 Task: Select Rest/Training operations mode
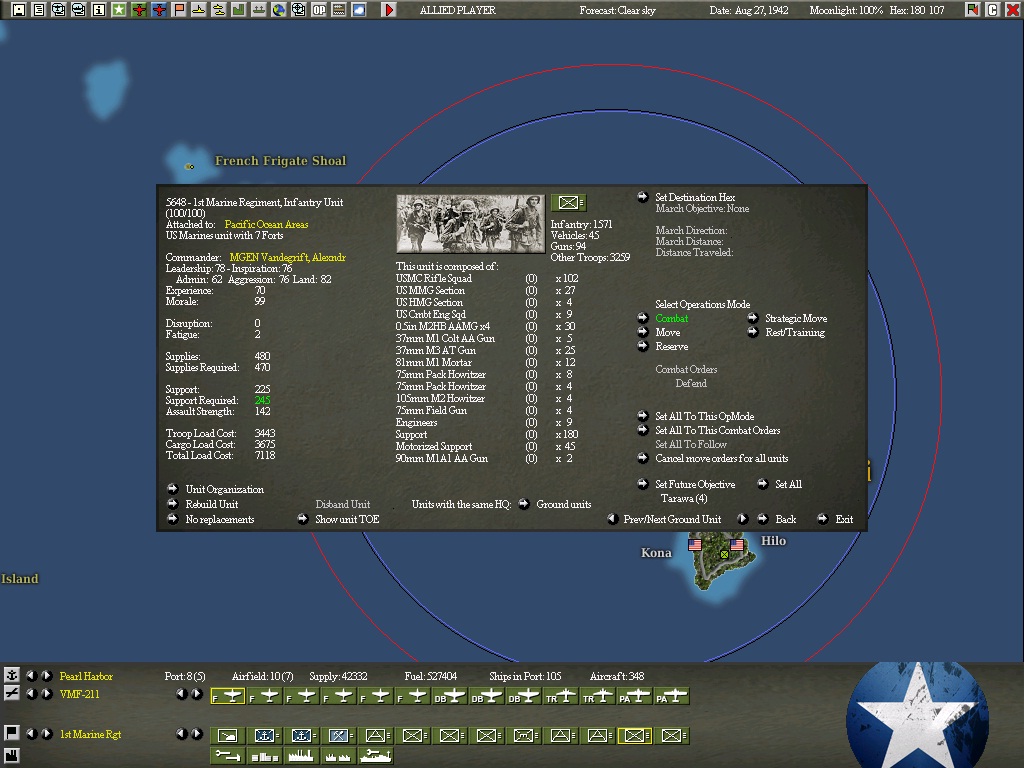tap(752, 333)
